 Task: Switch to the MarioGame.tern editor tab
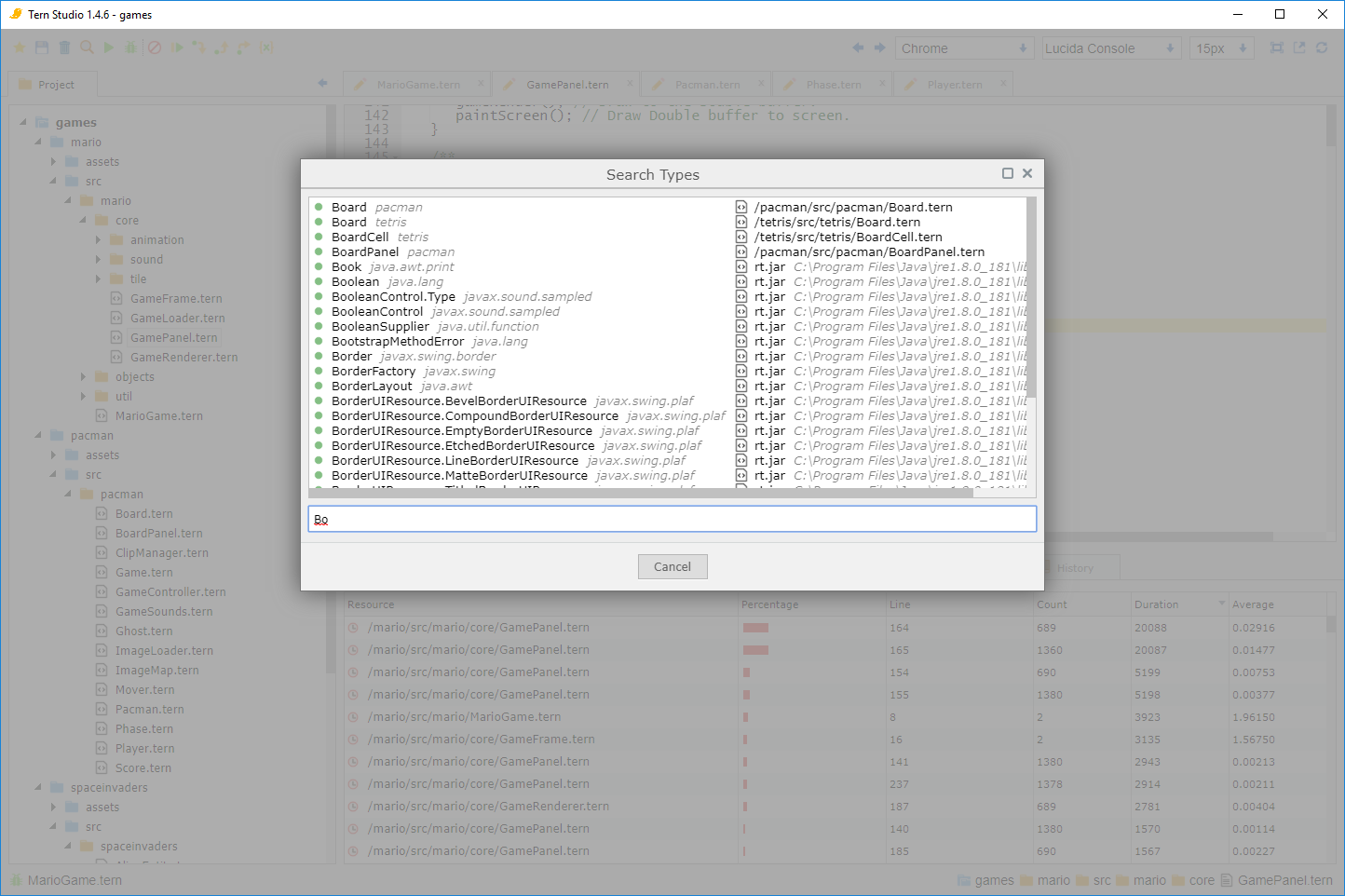(418, 85)
